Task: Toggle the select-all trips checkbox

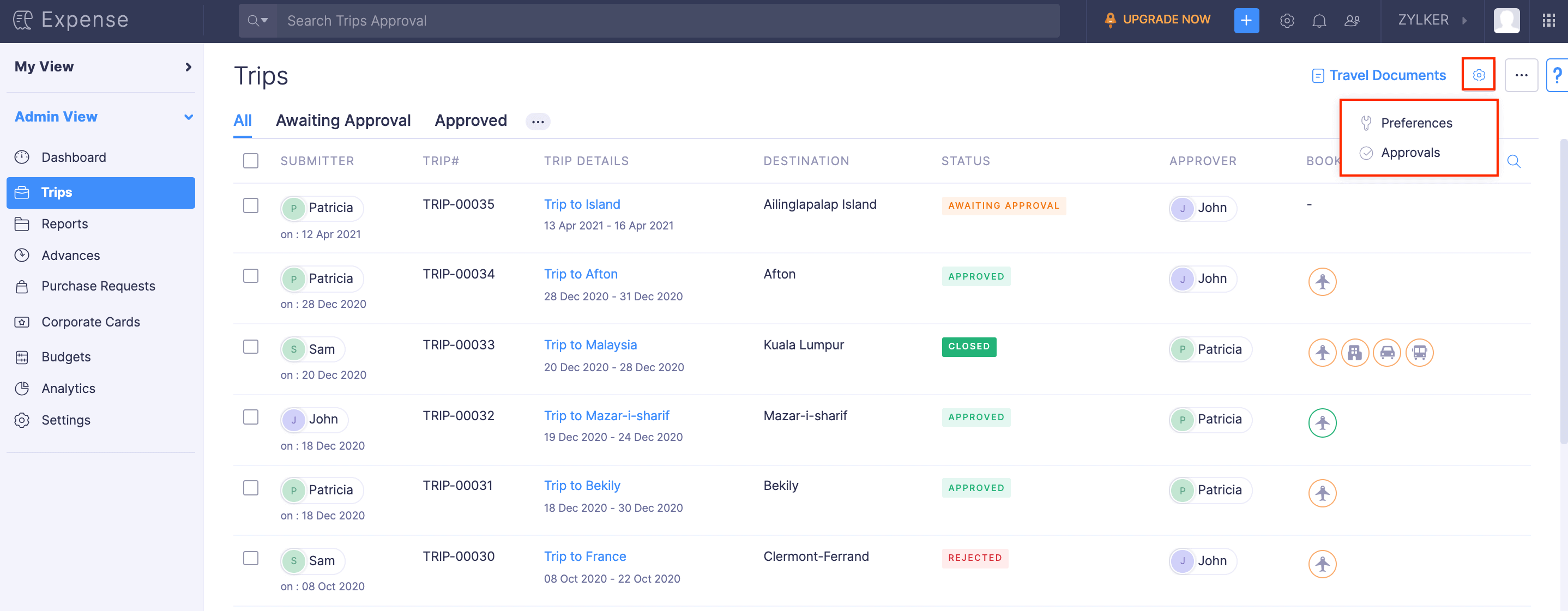Action: click(250, 161)
